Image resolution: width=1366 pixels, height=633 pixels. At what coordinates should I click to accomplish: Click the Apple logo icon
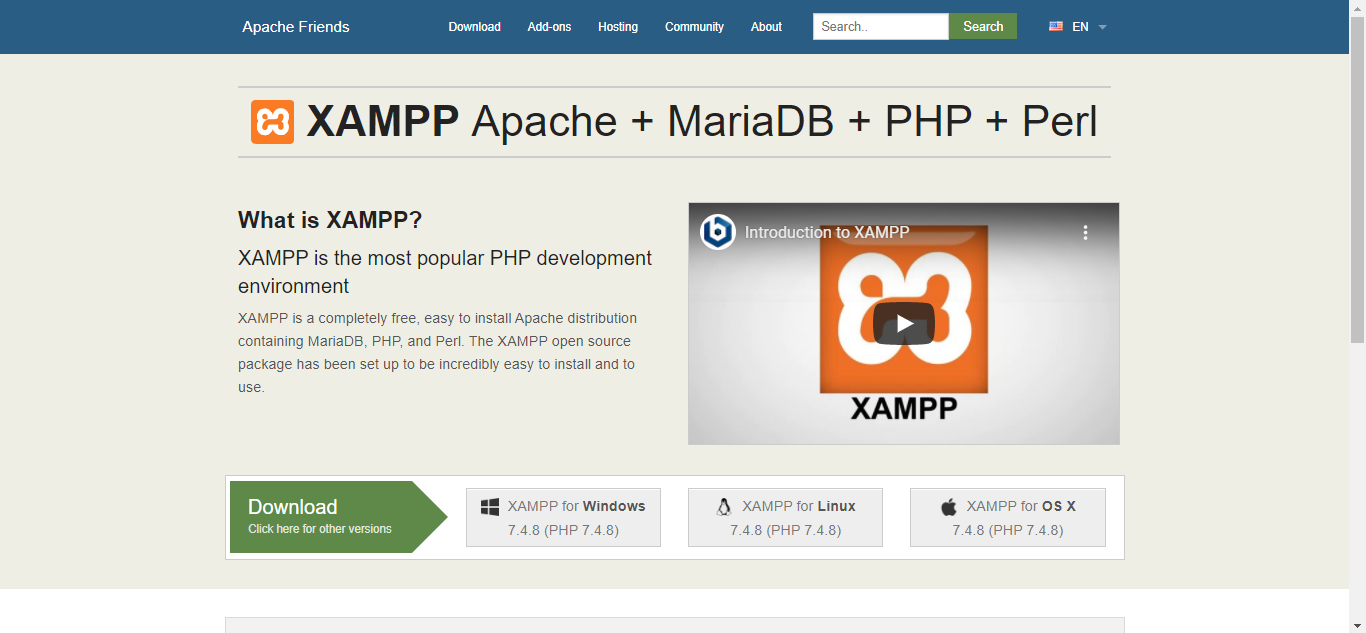coord(949,507)
